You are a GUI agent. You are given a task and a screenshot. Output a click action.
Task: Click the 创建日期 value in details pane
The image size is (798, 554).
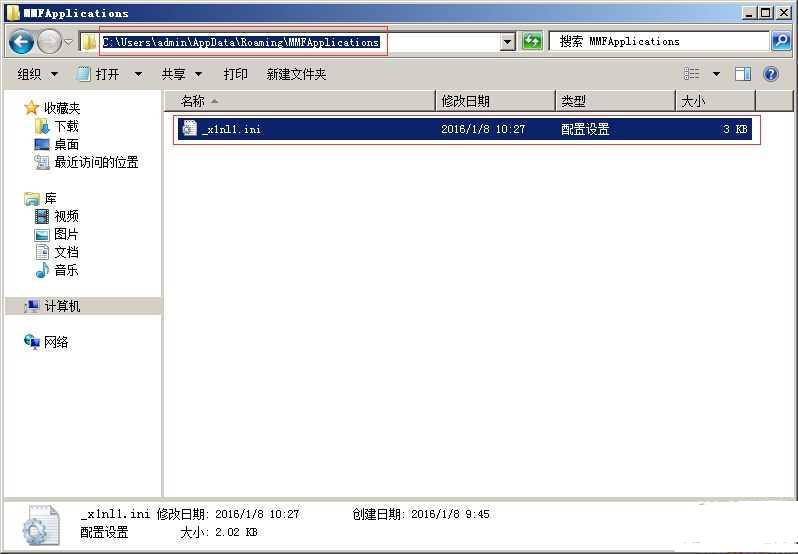(450, 514)
